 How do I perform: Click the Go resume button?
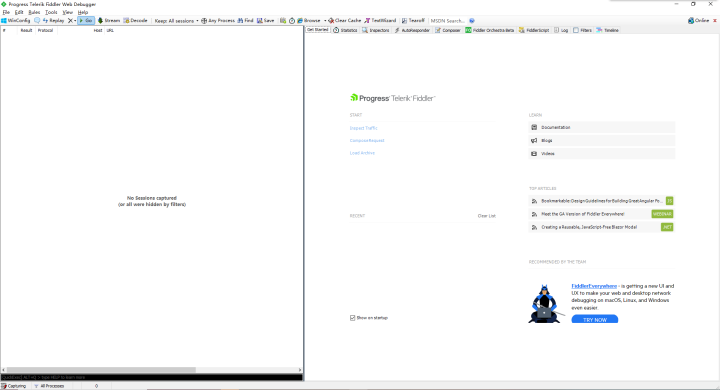[x=86, y=21]
